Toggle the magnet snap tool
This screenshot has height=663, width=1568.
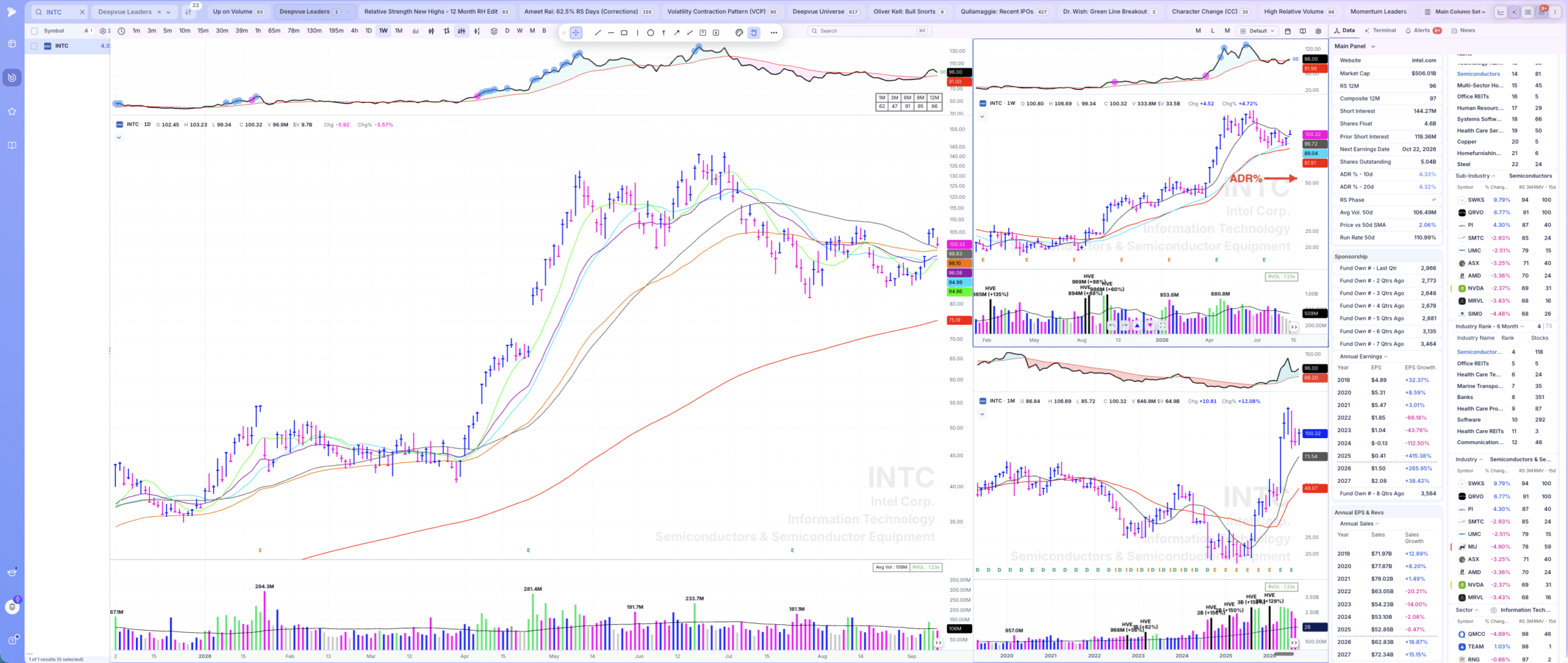coord(754,32)
